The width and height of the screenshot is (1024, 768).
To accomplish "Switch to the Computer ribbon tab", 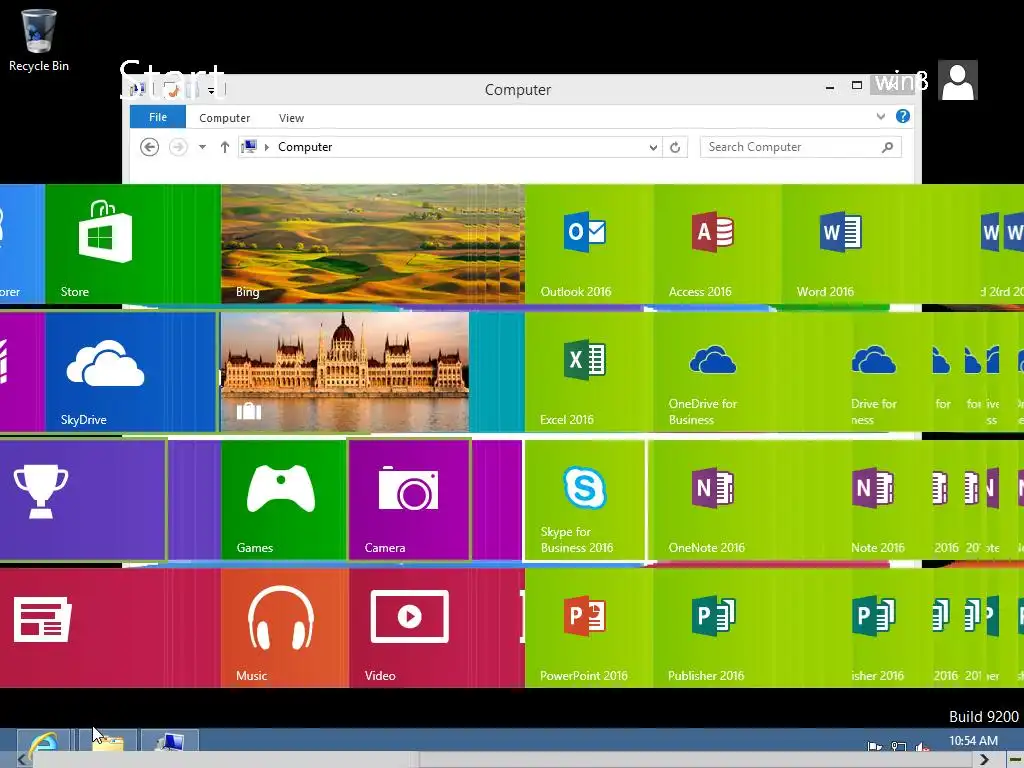I will coord(225,118).
